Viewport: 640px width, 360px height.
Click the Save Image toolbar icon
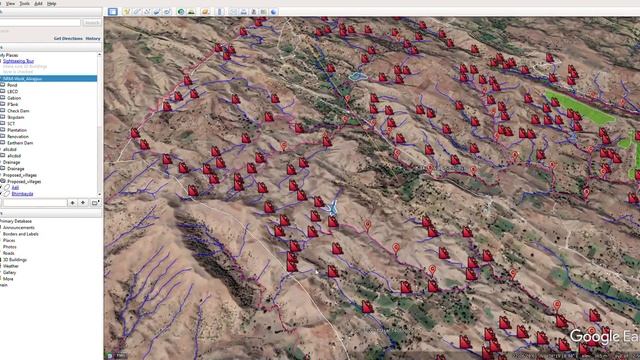(x=253, y=11)
